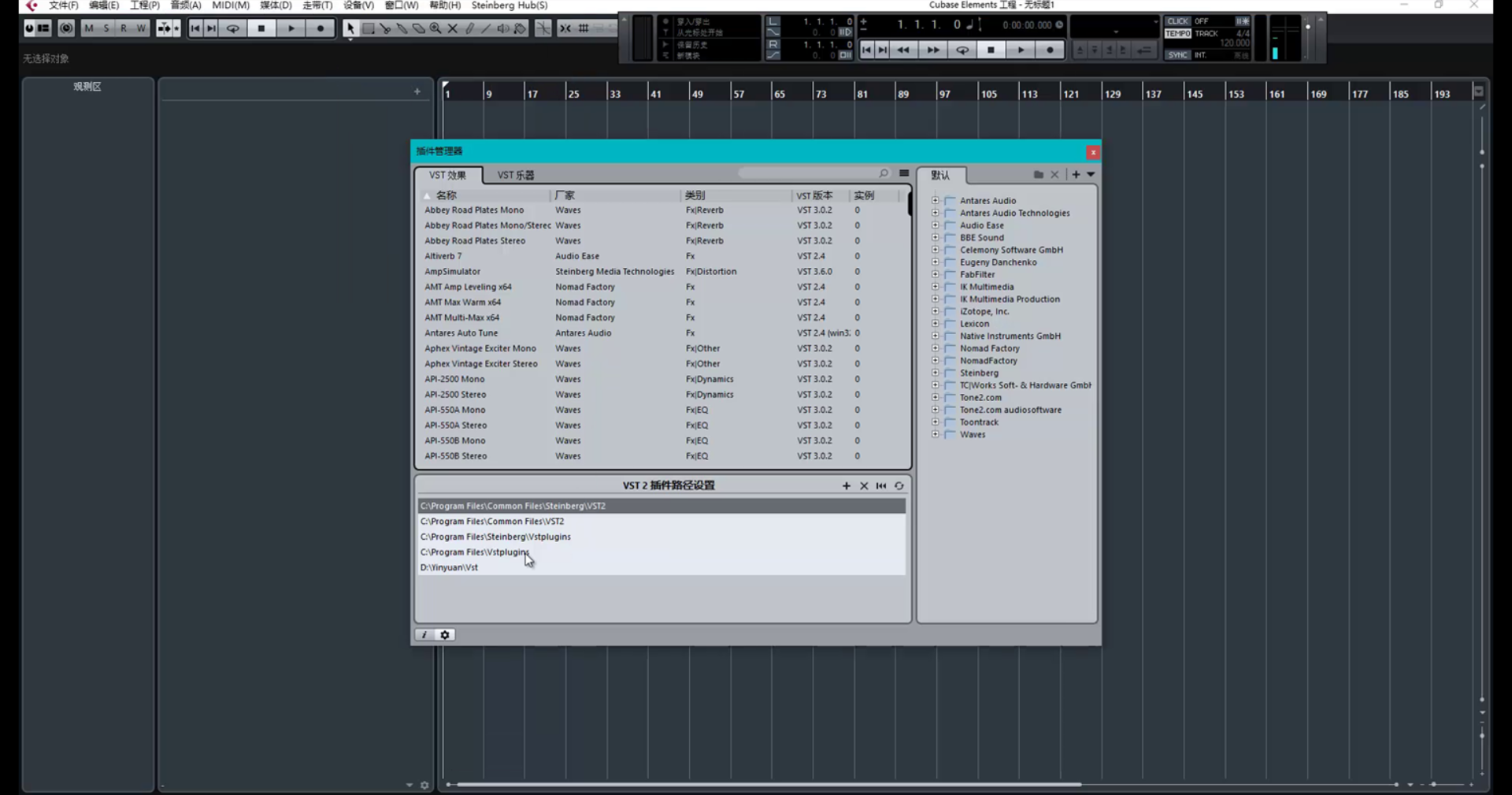Select the Erase tool
Viewport: 1512px width, 795px height.
coord(418,28)
